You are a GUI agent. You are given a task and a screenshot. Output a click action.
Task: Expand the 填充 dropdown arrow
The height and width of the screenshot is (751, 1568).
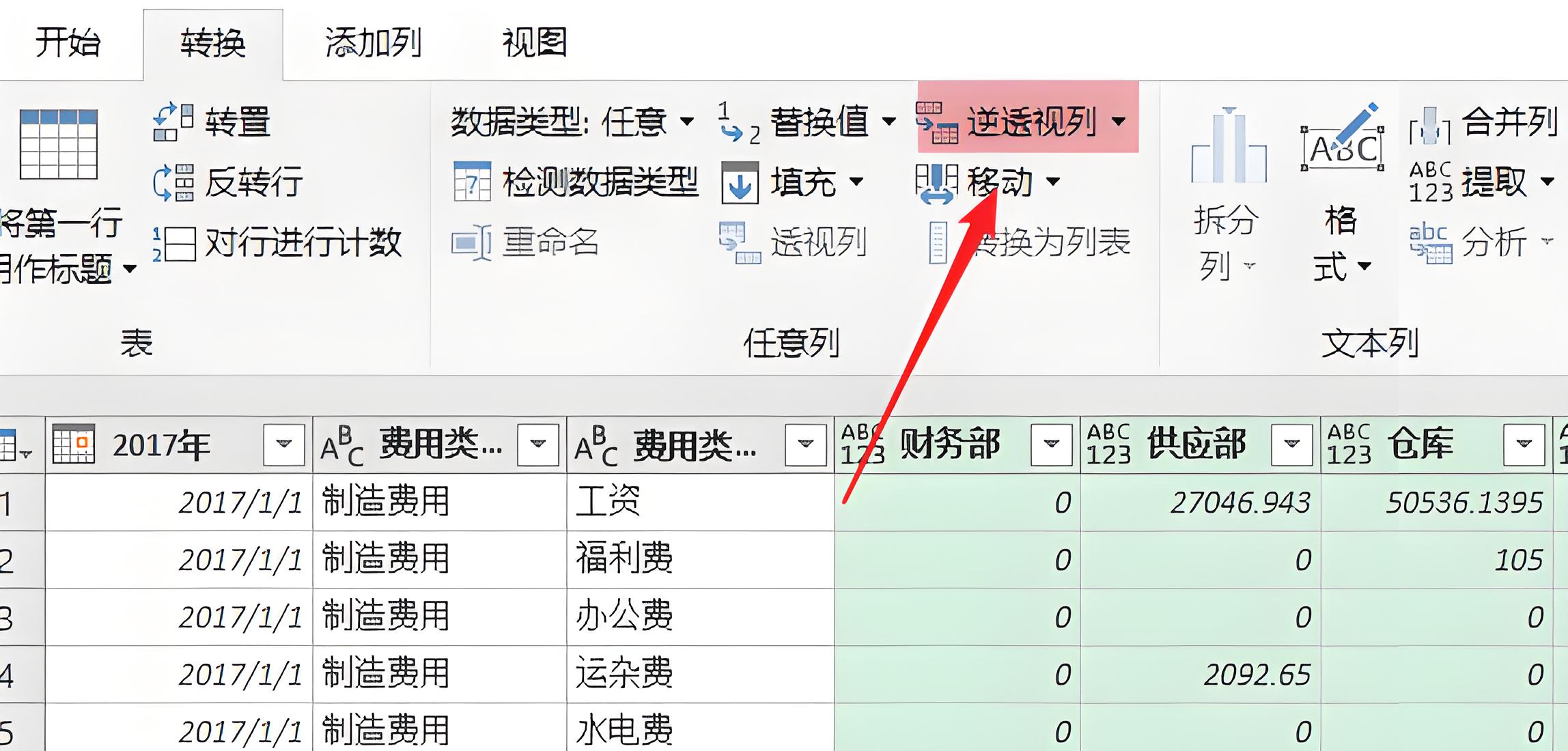click(856, 182)
